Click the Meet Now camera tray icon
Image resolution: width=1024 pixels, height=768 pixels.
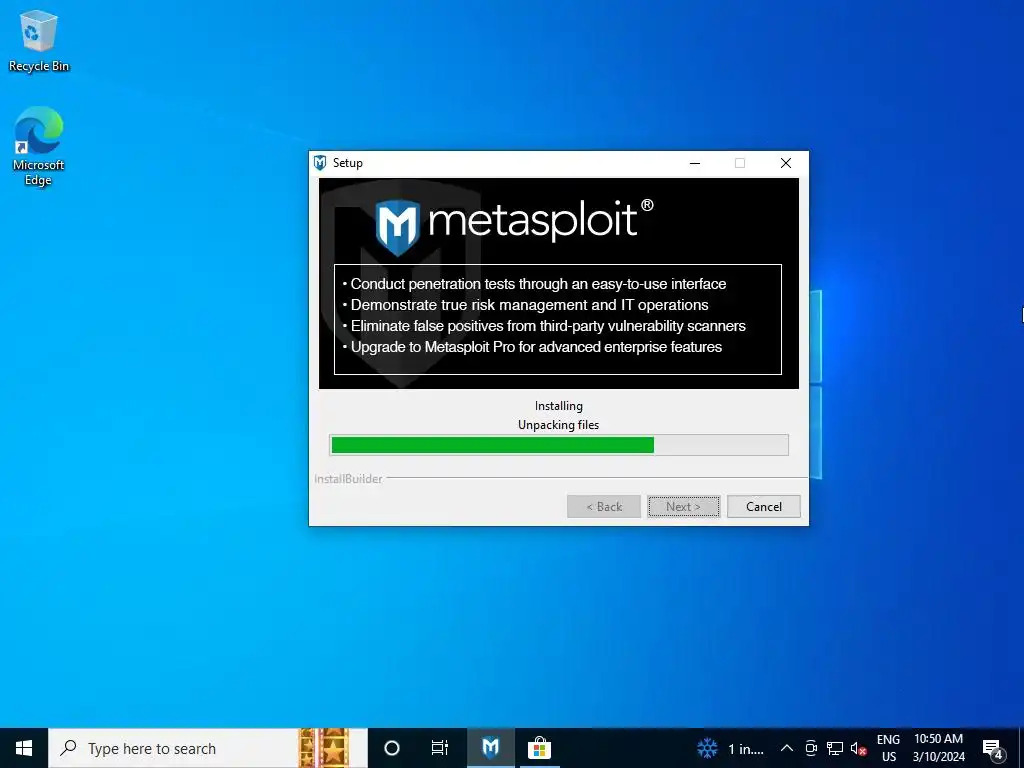pyautogui.click(x=811, y=748)
